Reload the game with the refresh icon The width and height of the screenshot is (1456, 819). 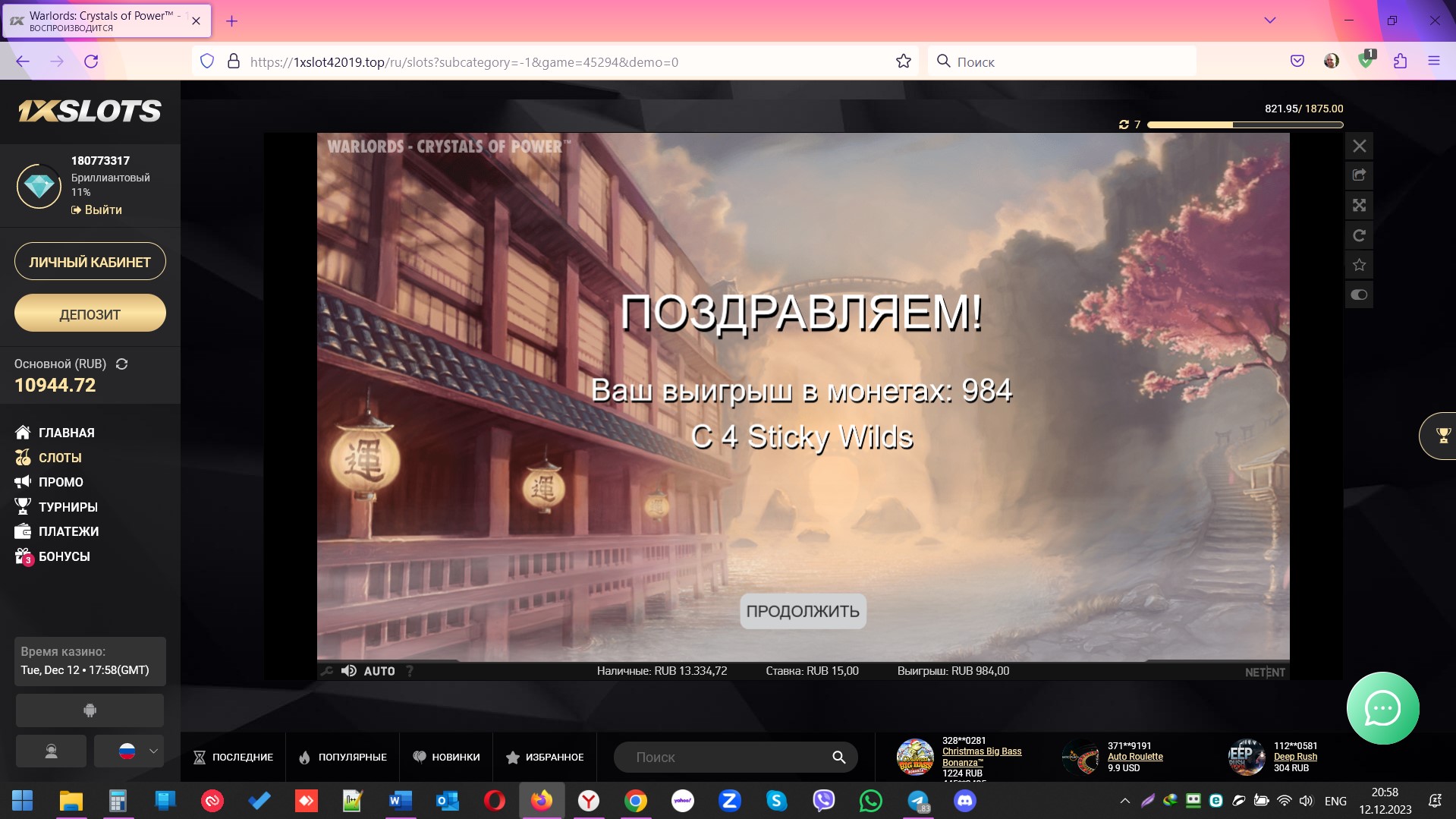(x=1359, y=235)
